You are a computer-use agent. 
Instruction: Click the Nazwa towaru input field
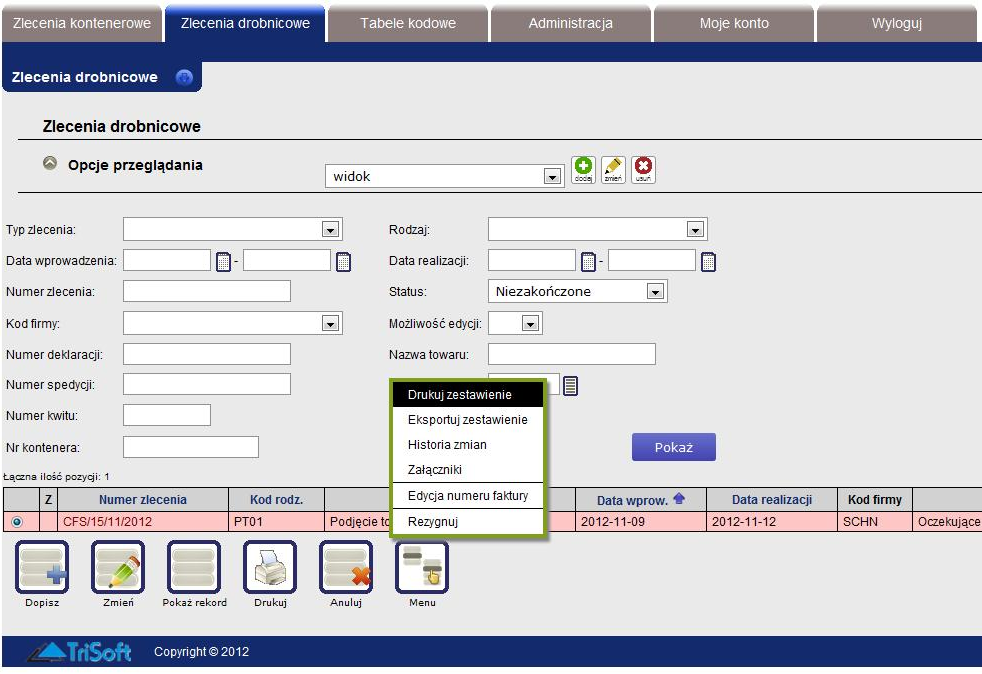pos(572,354)
